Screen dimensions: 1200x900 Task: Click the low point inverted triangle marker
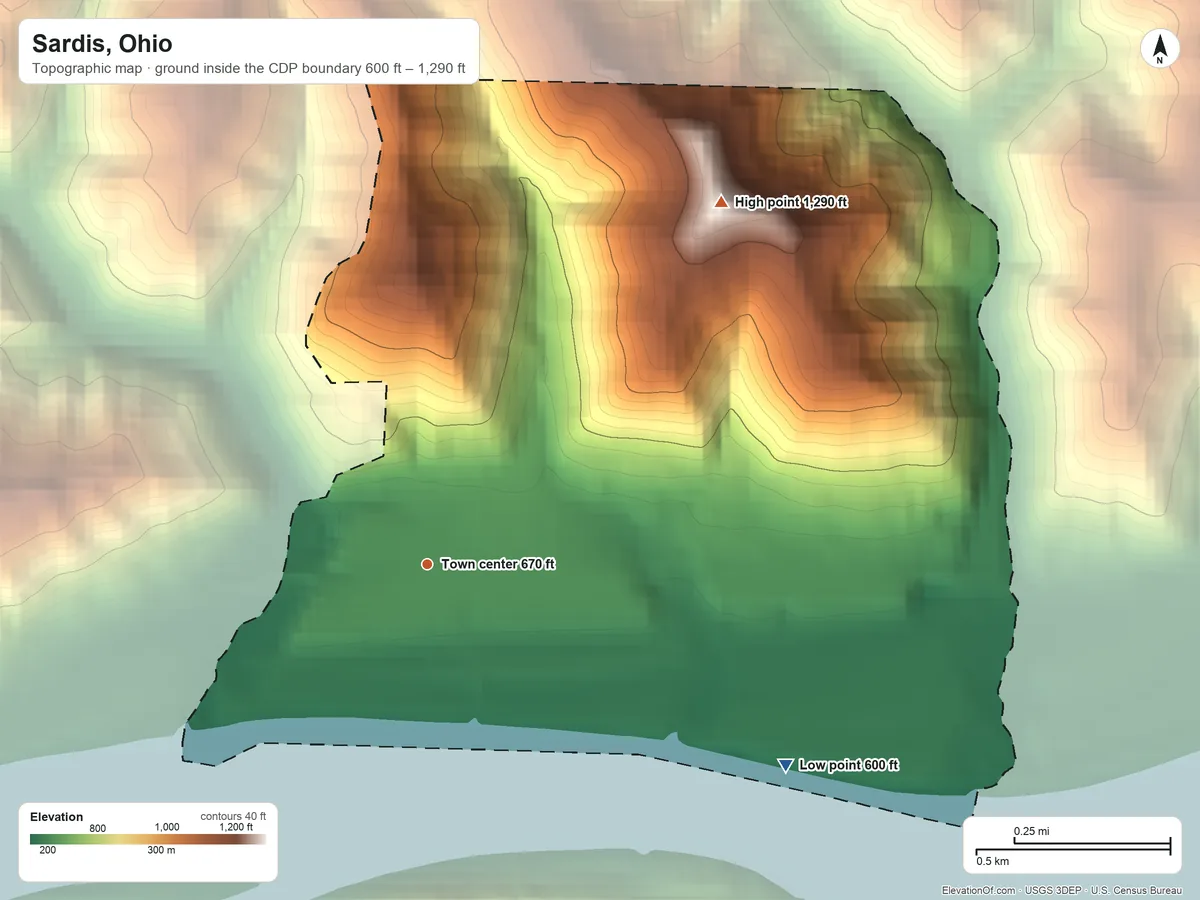coord(785,765)
